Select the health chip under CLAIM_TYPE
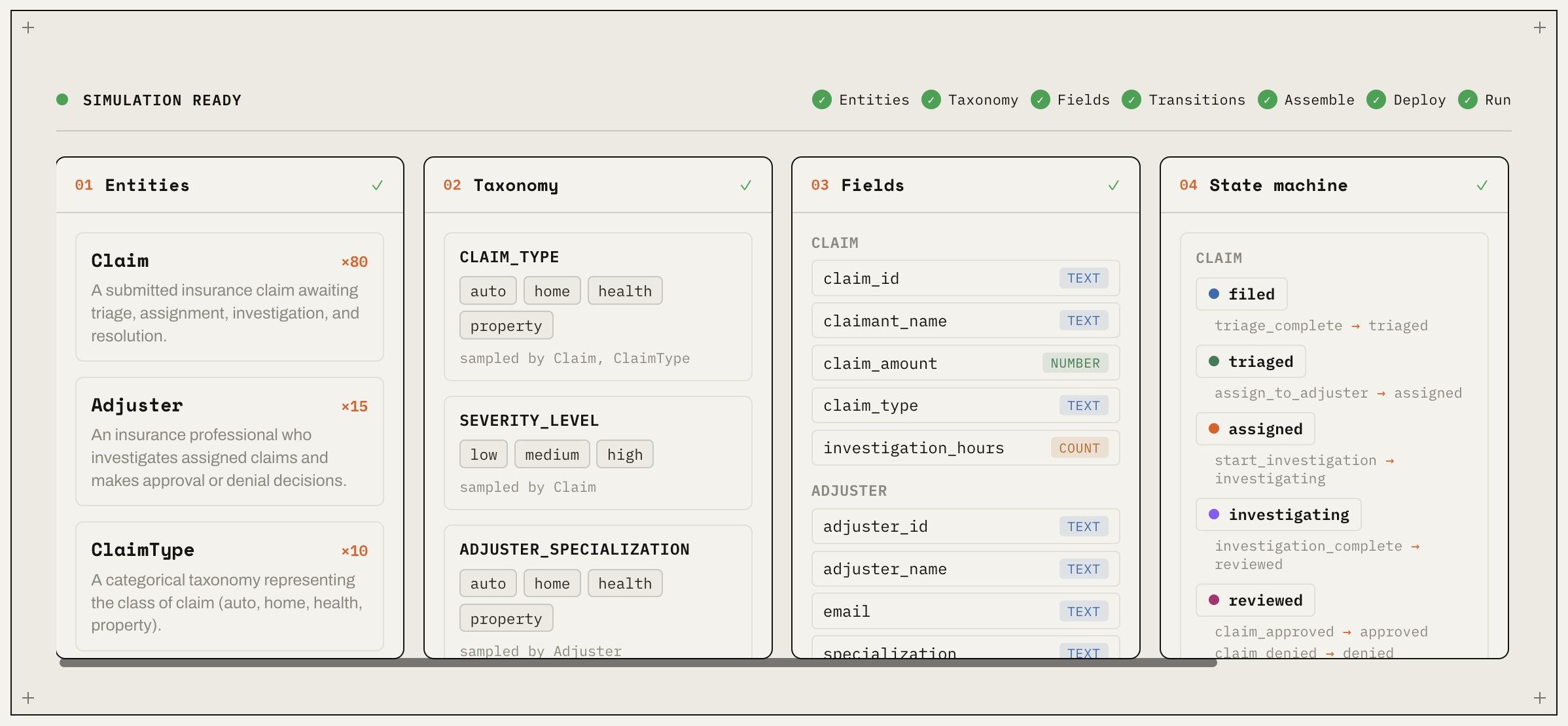This screenshot has width=1568, height=726. click(625, 291)
